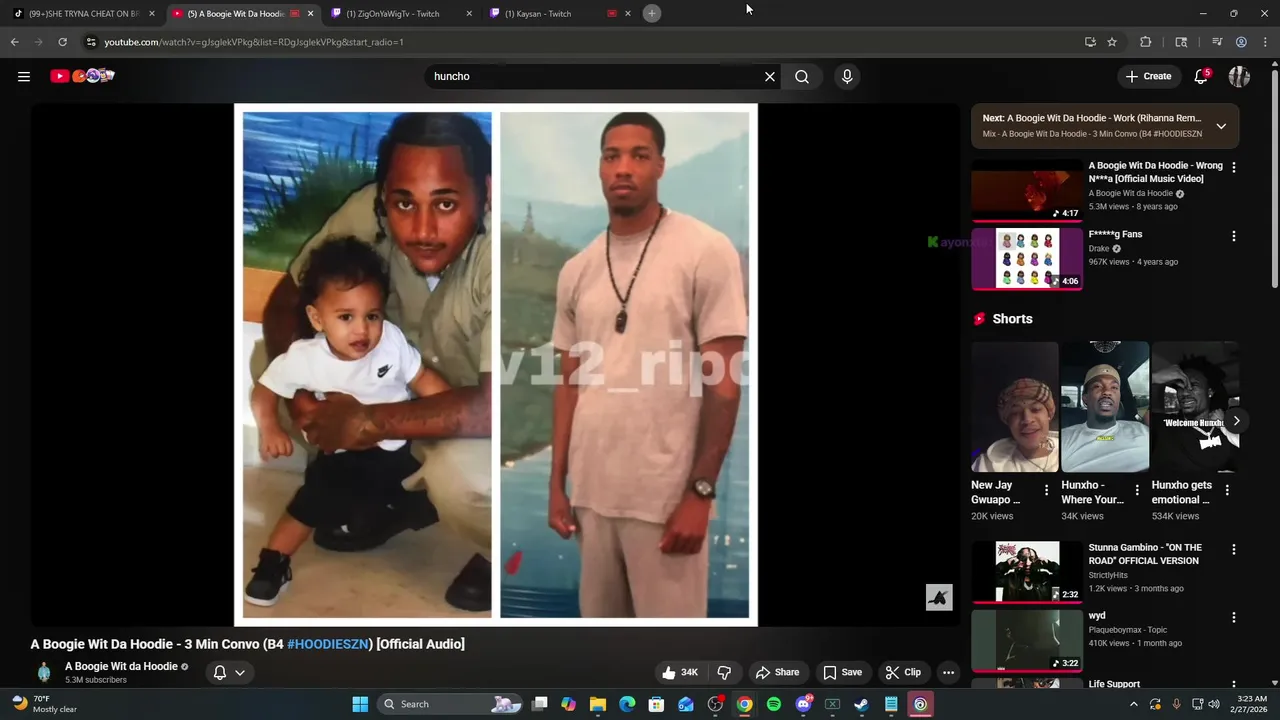Screen dimensions: 1280x720
Task: Open the account avatar menu
Action: tap(1239, 76)
